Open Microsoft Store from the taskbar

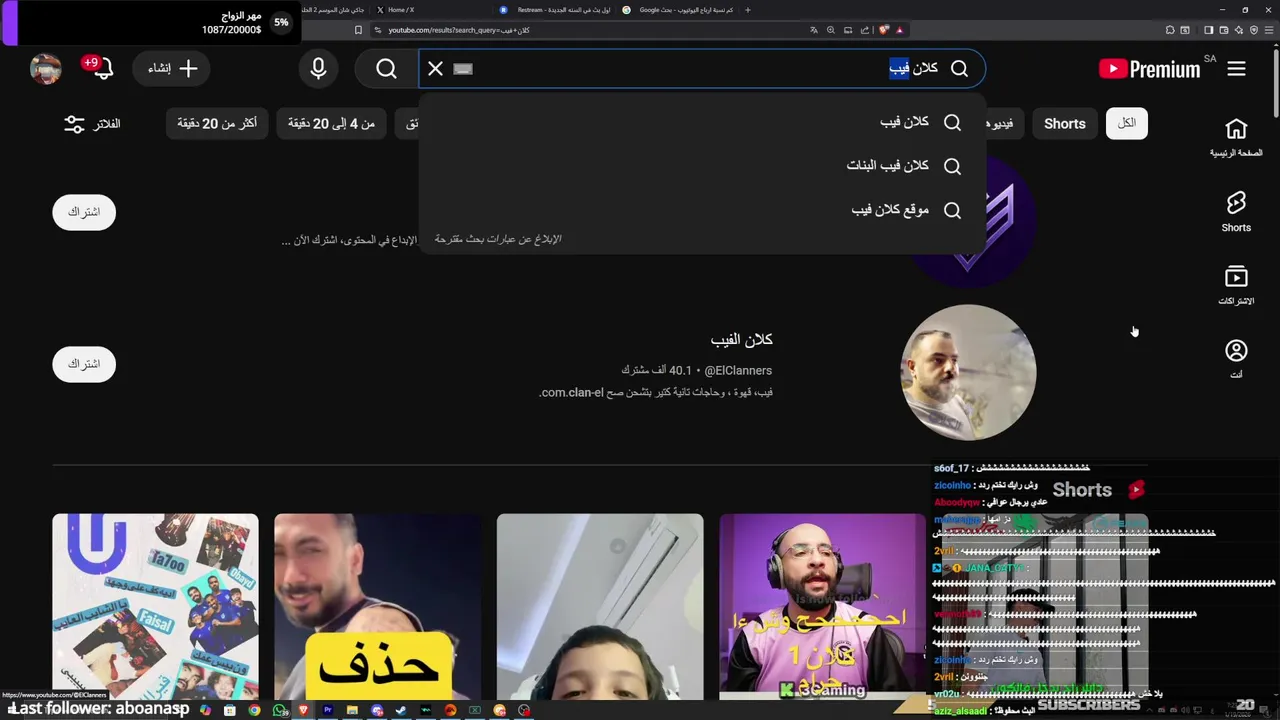pos(230,710)
